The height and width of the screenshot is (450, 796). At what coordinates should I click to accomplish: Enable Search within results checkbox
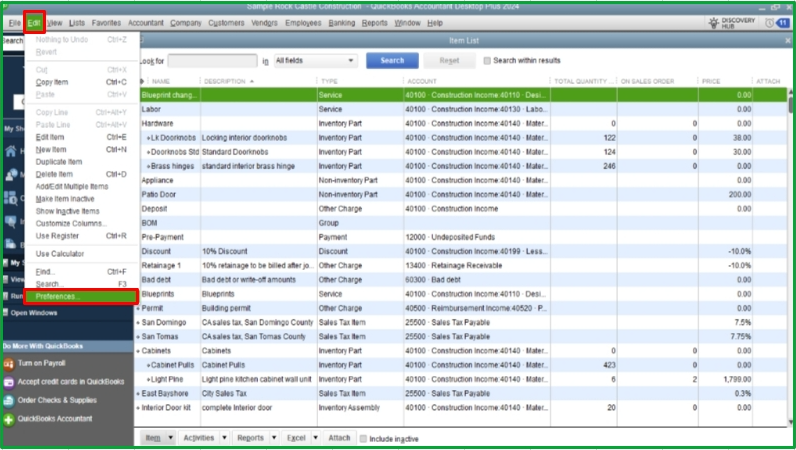point(487,60)
